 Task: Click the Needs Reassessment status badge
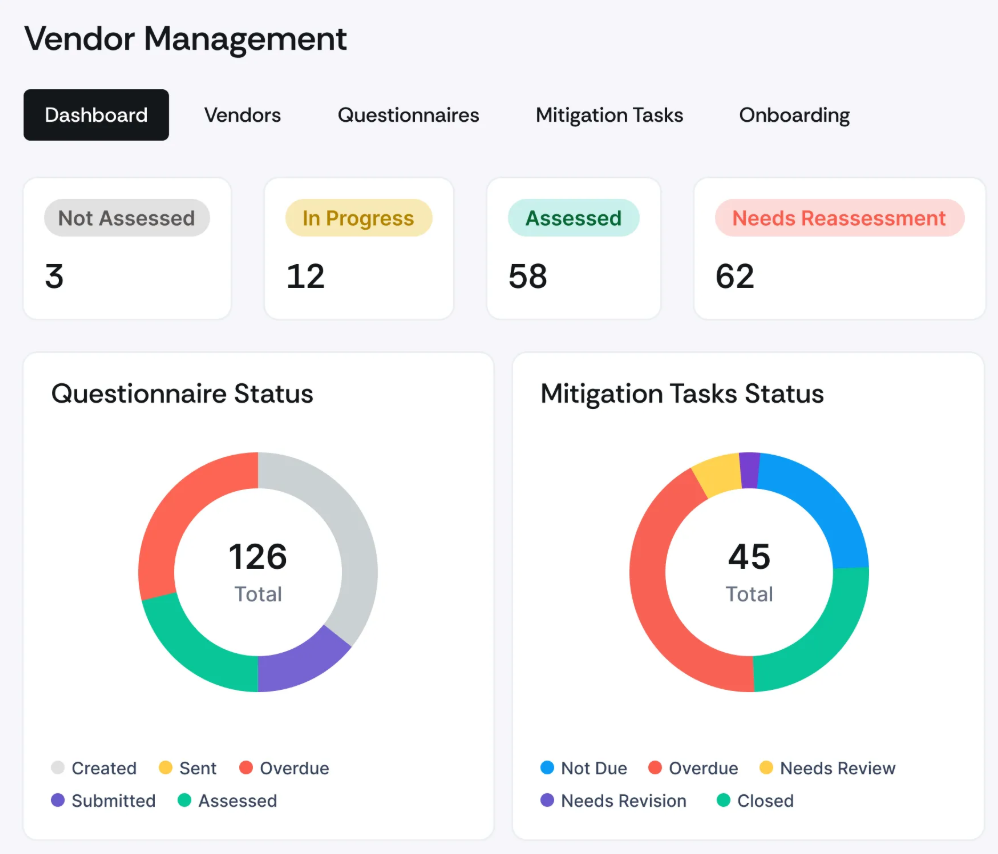point(839,218)
